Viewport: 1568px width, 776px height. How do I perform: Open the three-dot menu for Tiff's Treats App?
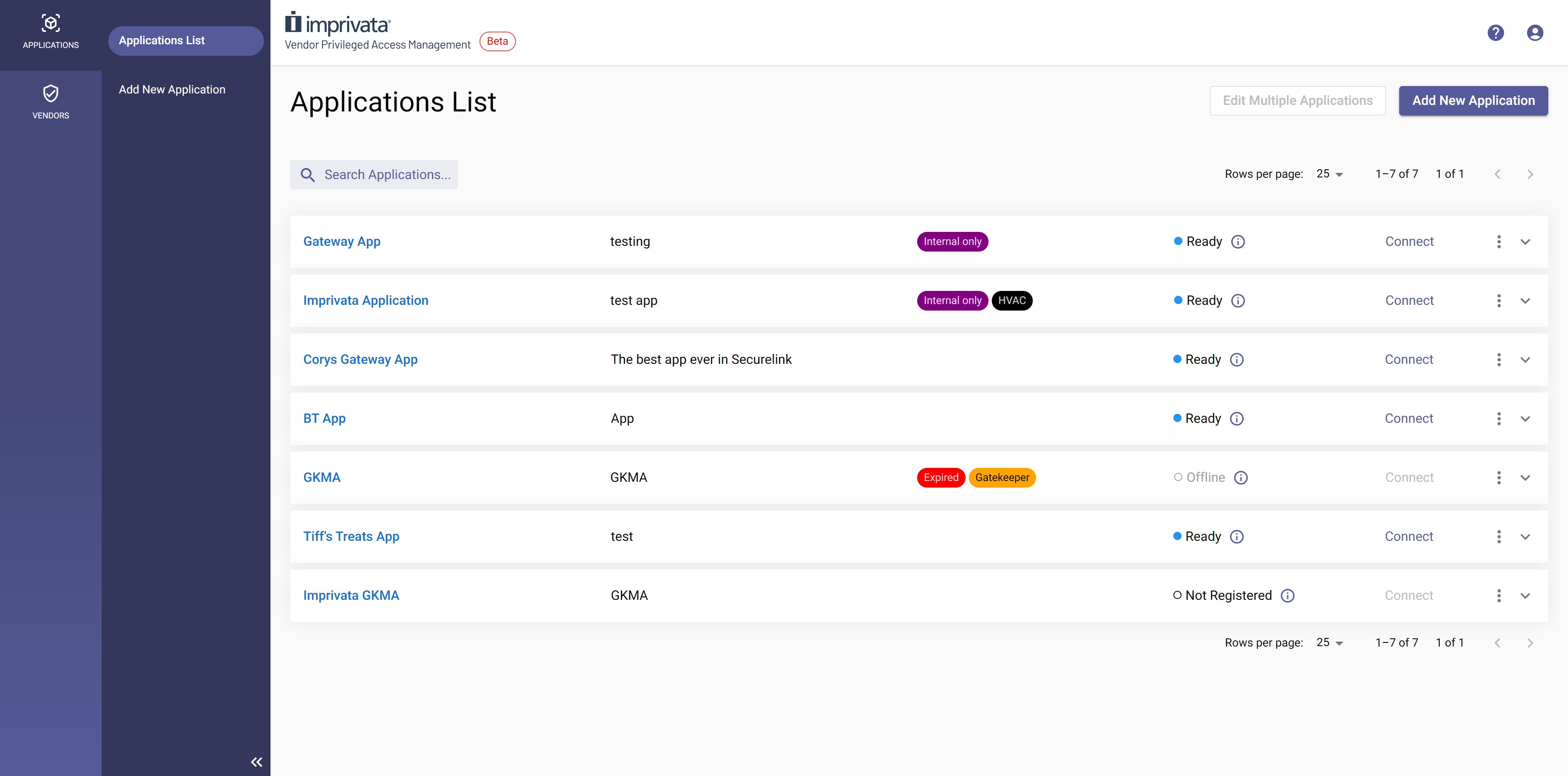click(1499, 537)
